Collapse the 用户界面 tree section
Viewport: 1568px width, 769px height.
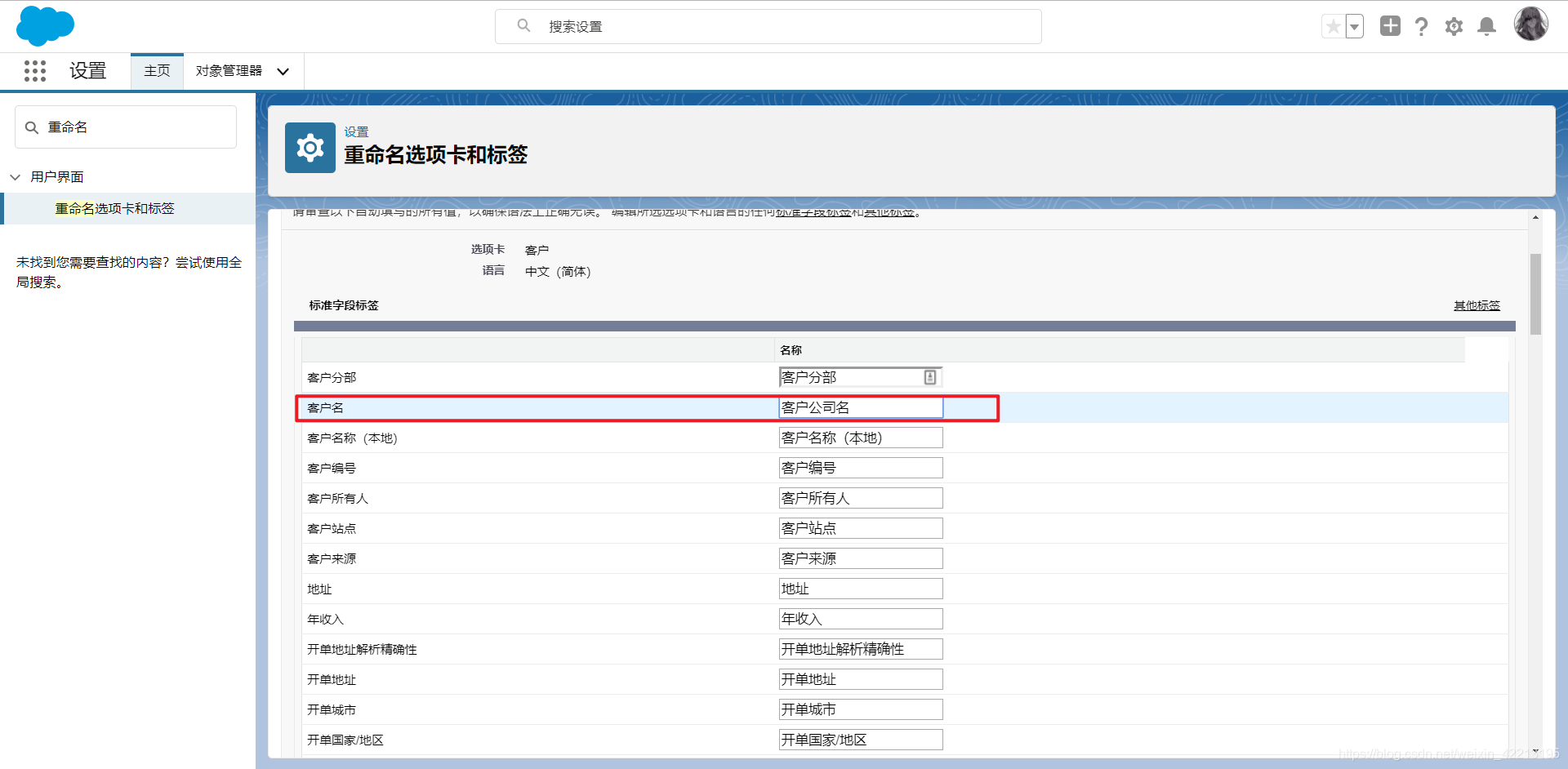tap(15, 177)
